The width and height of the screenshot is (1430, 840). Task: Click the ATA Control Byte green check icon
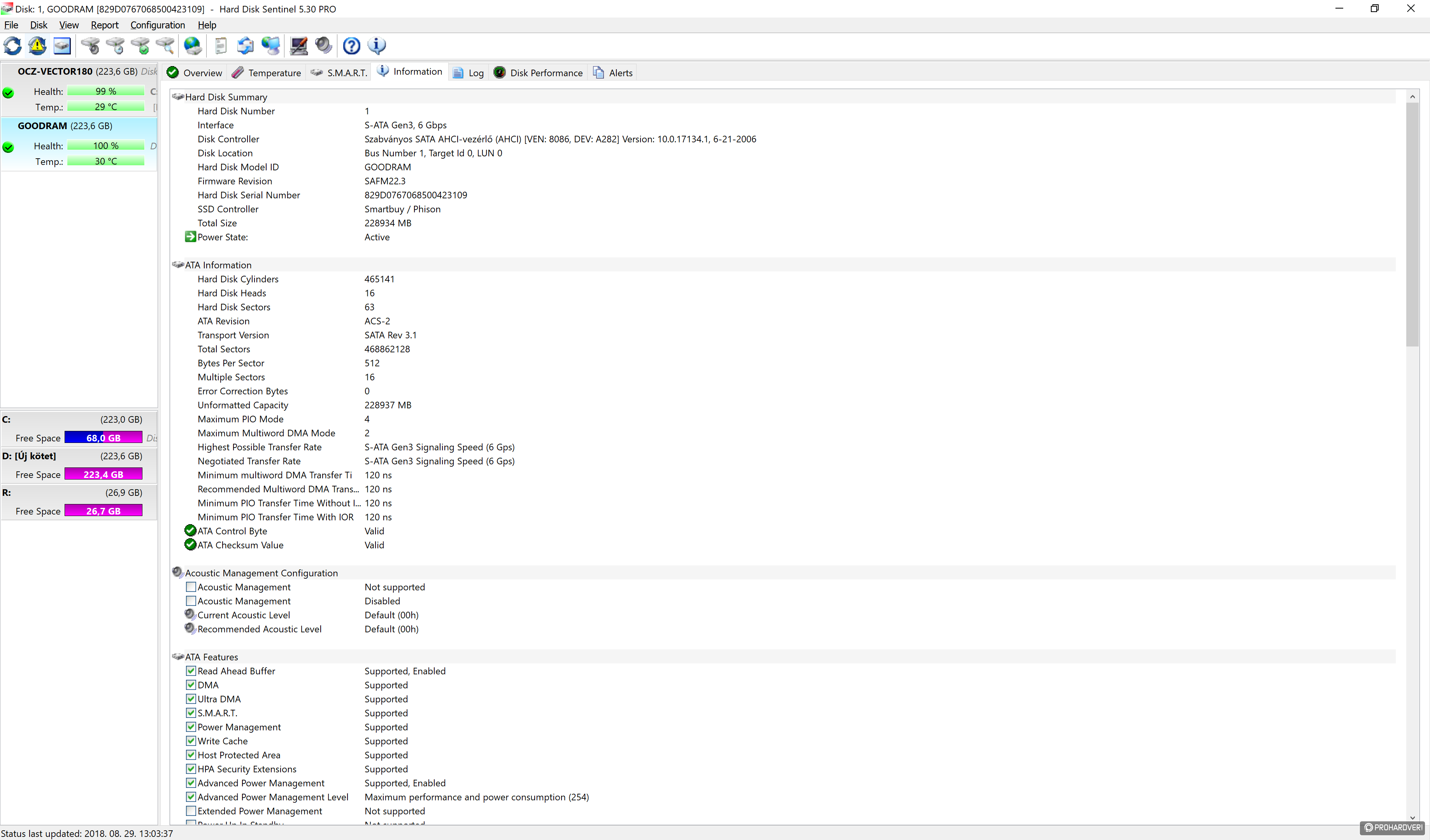pos(191,530)
